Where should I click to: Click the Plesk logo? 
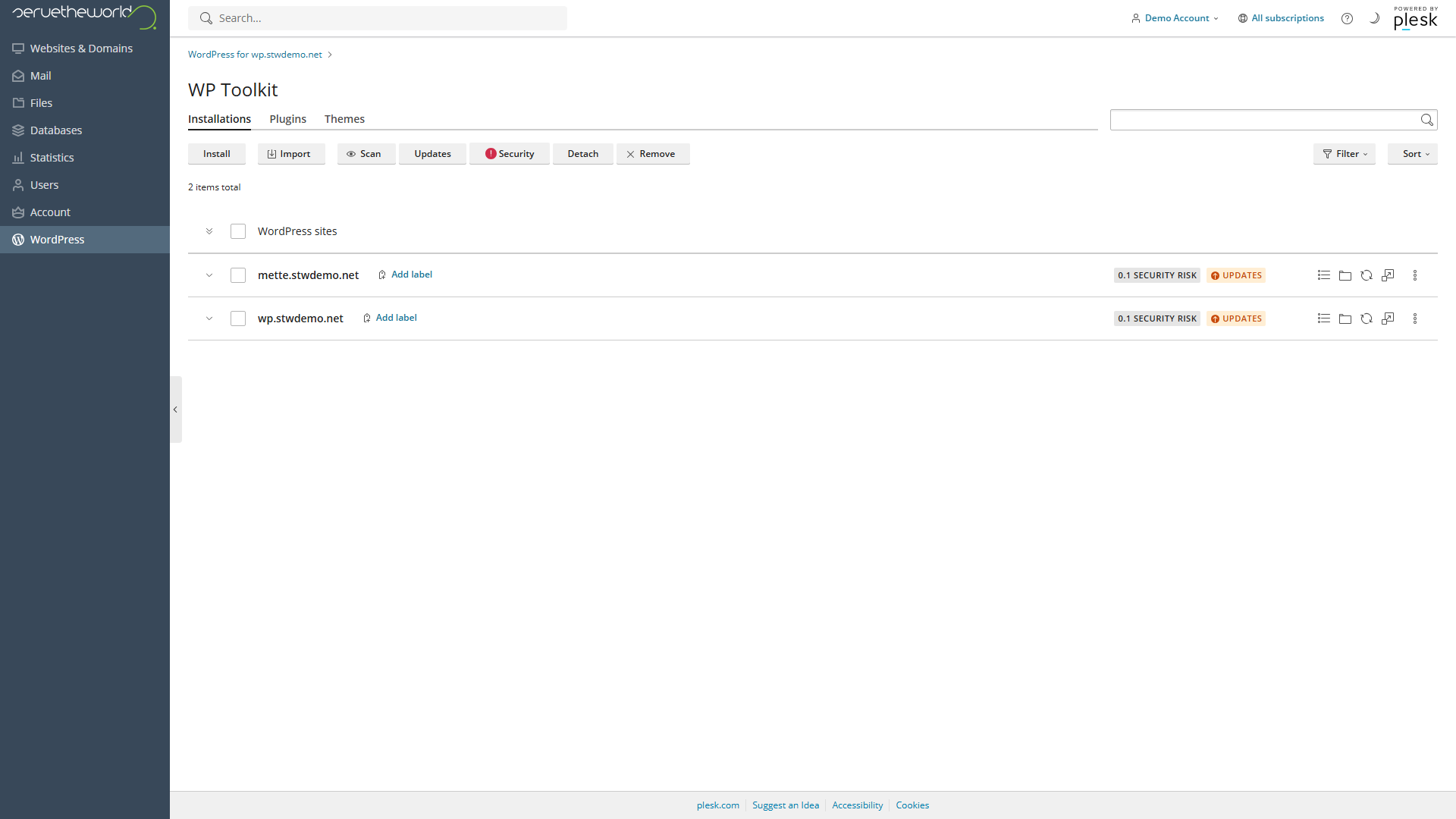pos(1415,17)
